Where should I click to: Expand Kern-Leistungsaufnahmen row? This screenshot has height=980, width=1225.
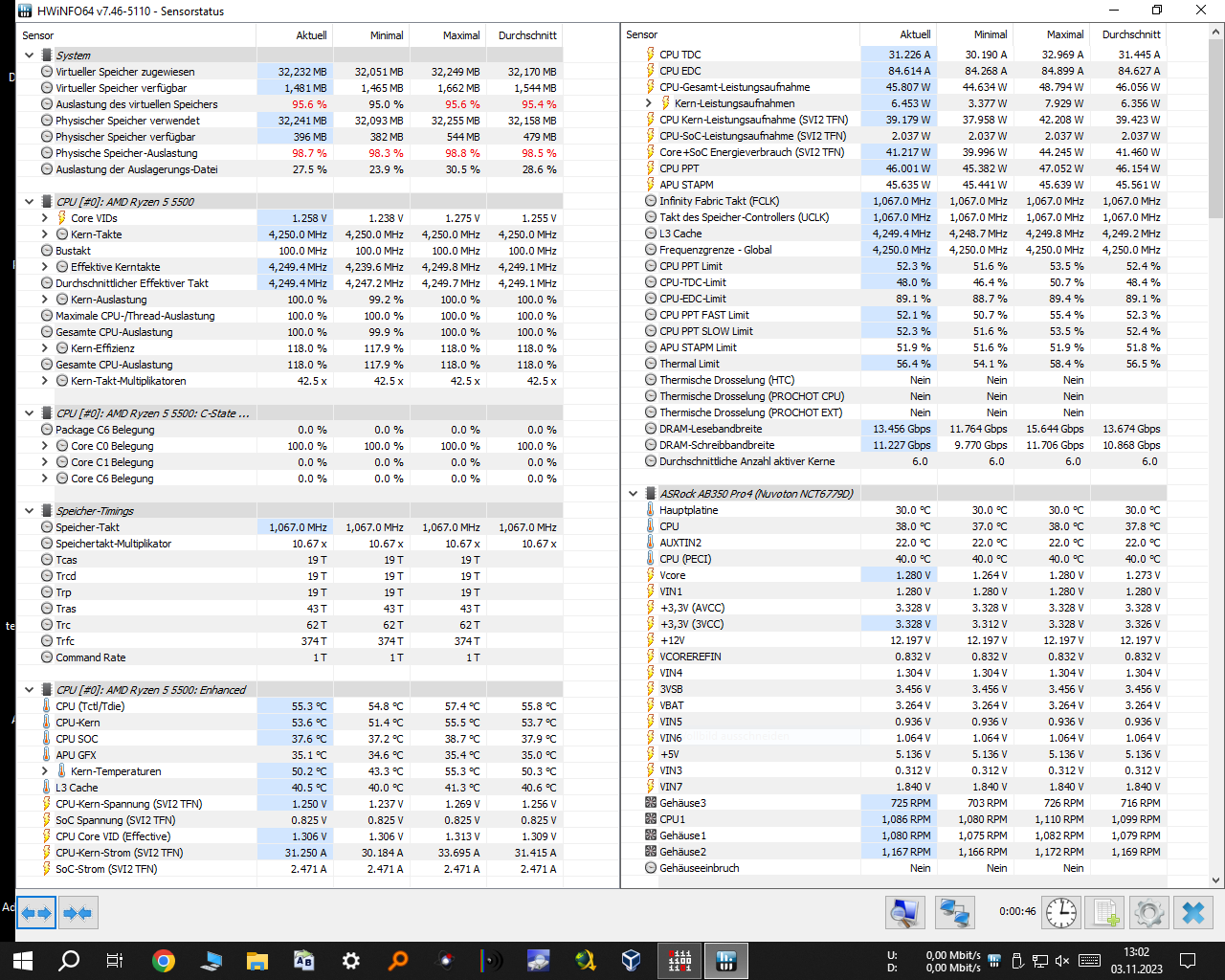coord(648,103)
